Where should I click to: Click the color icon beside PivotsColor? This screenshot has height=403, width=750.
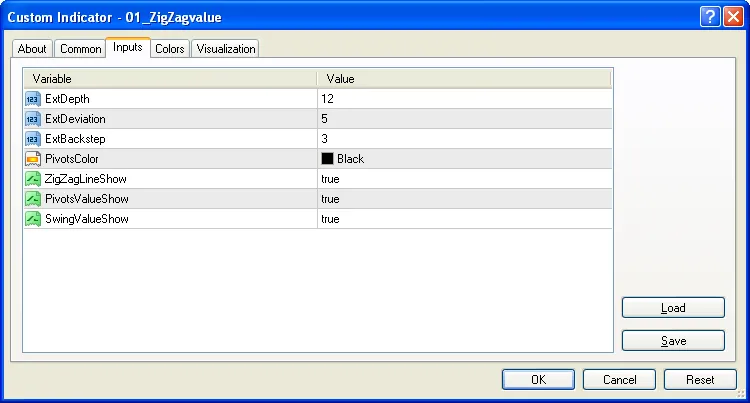coord(33,159)
